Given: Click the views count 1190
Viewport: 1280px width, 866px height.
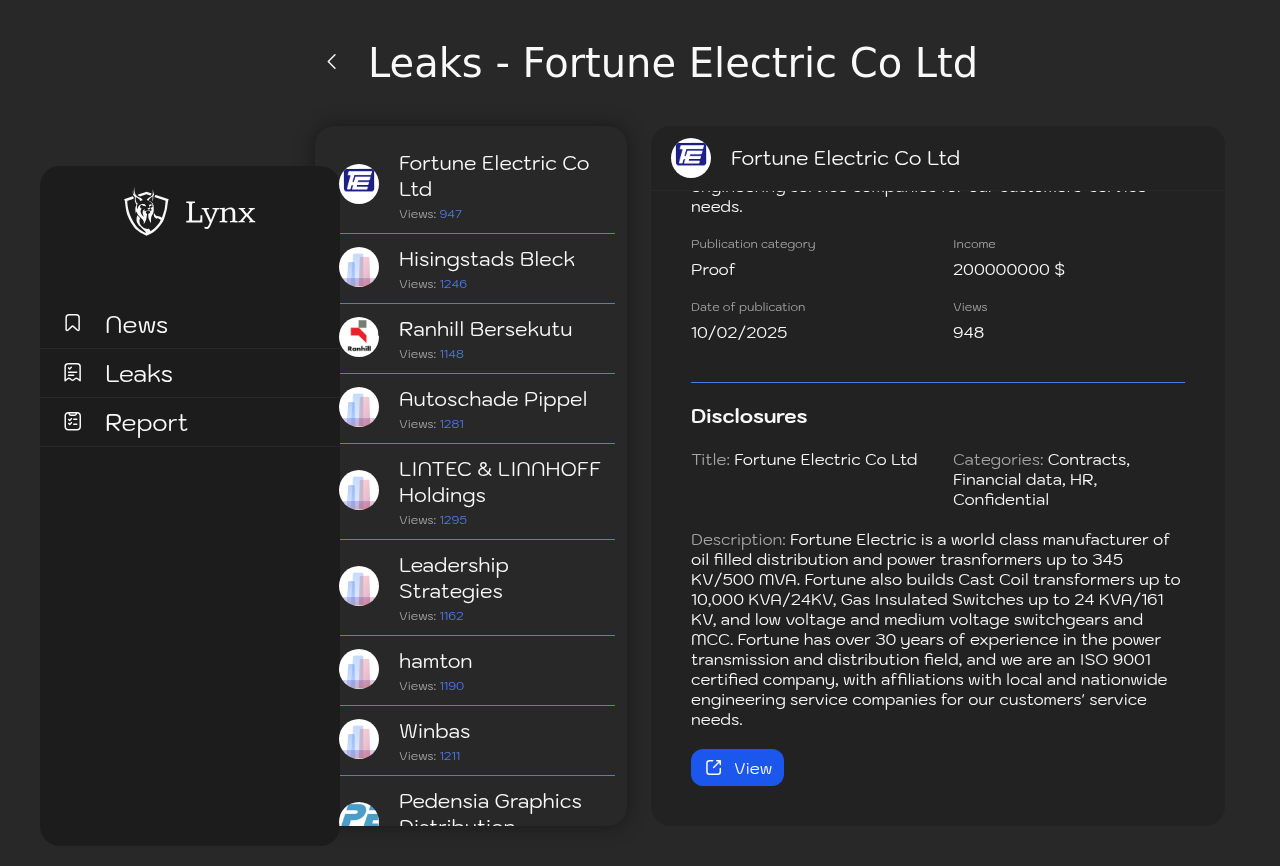Looking at the screenshot, I should click(452, 686).
